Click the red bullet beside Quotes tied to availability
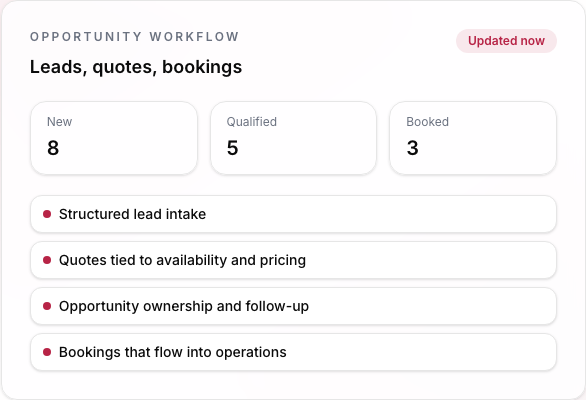The height and width of the screenshot is (400, 586). pyautogui.click(x=47, y=260)
